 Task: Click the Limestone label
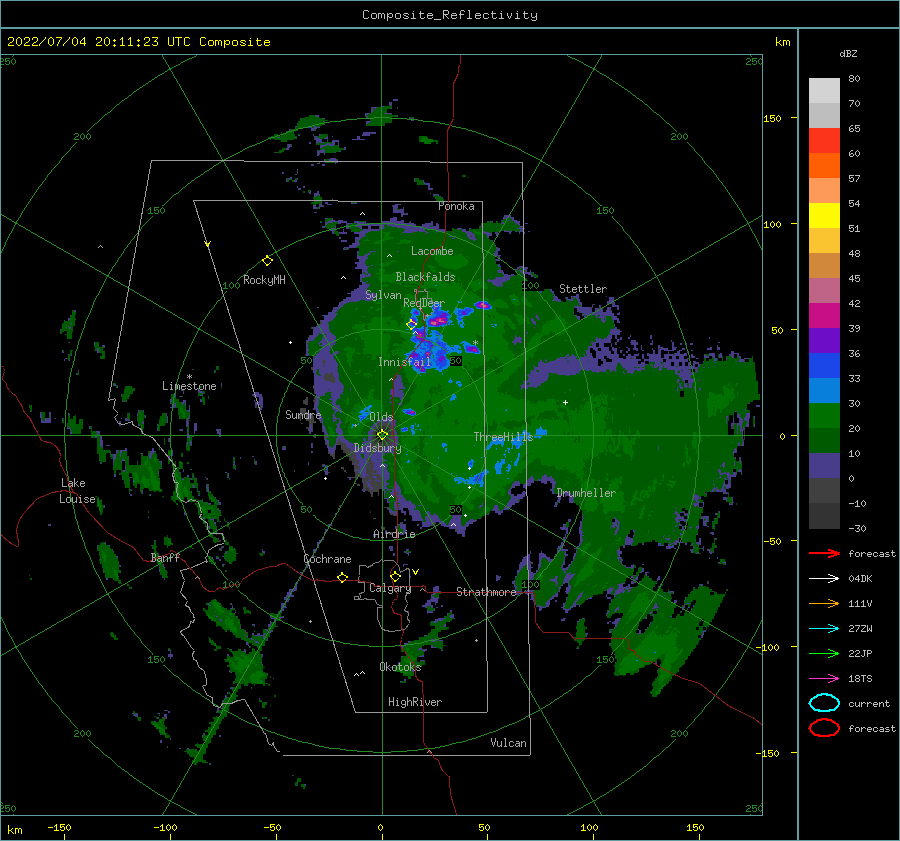189,386
